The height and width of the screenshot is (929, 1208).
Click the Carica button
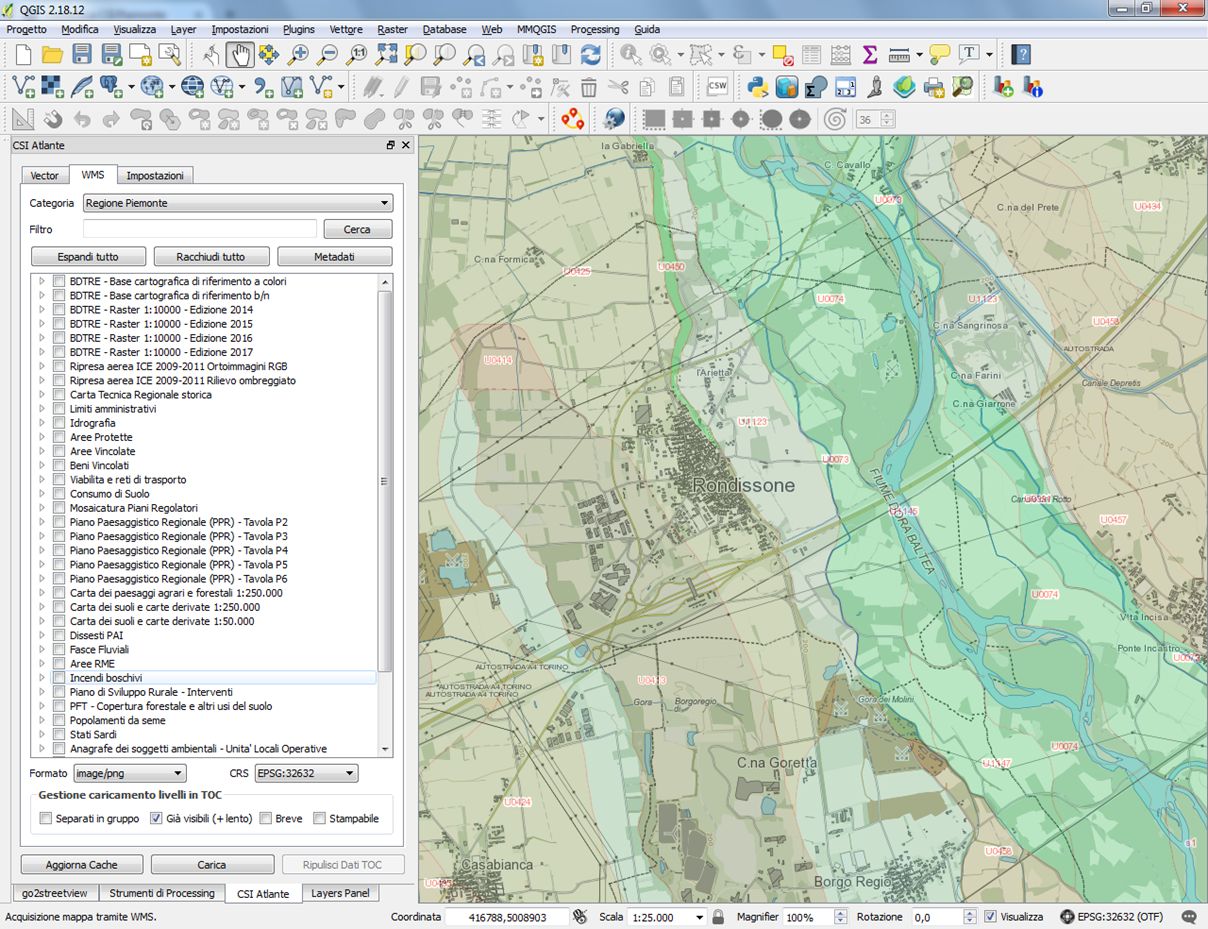tap(212, 864)
